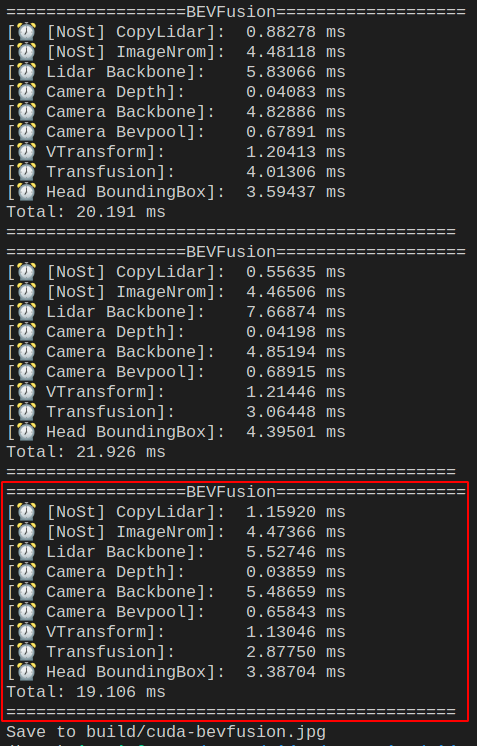Select the line 'Total: 20.191 ms'
The height and width of the screenshot is (746, 477).
click(x=86, y=212)
